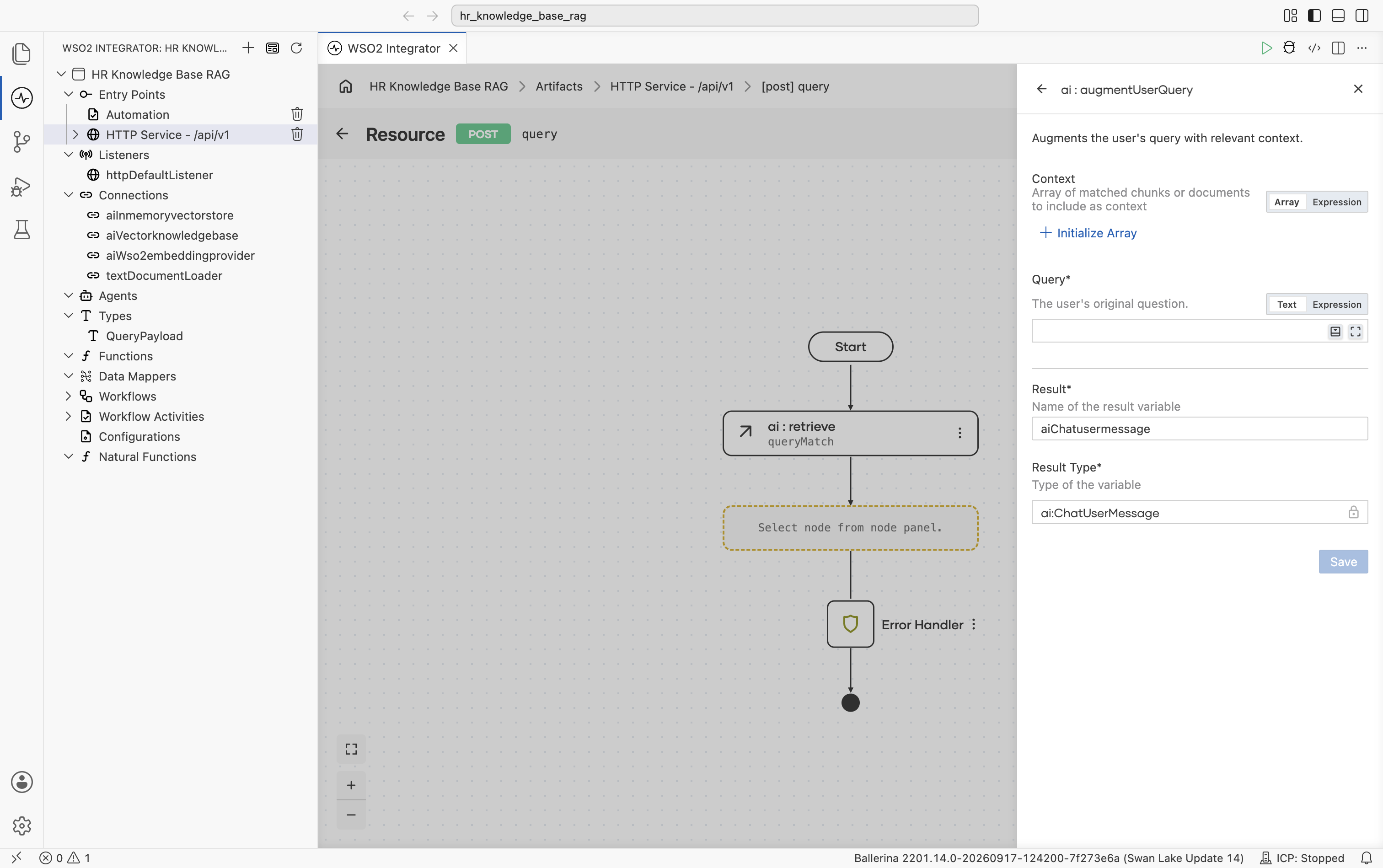This screenshot has width=1383, height=868.
Task: Run the integration with the play icon
Action: click(x=1266, y=48)
